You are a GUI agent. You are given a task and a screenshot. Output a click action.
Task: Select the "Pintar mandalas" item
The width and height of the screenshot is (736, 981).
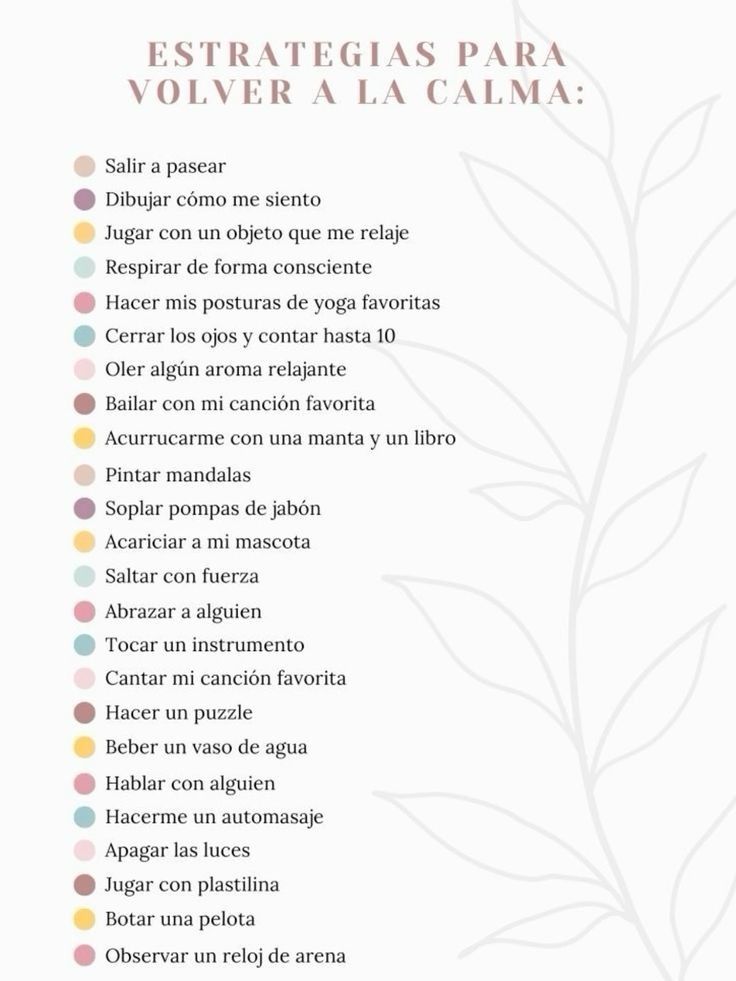pos(178,474)
